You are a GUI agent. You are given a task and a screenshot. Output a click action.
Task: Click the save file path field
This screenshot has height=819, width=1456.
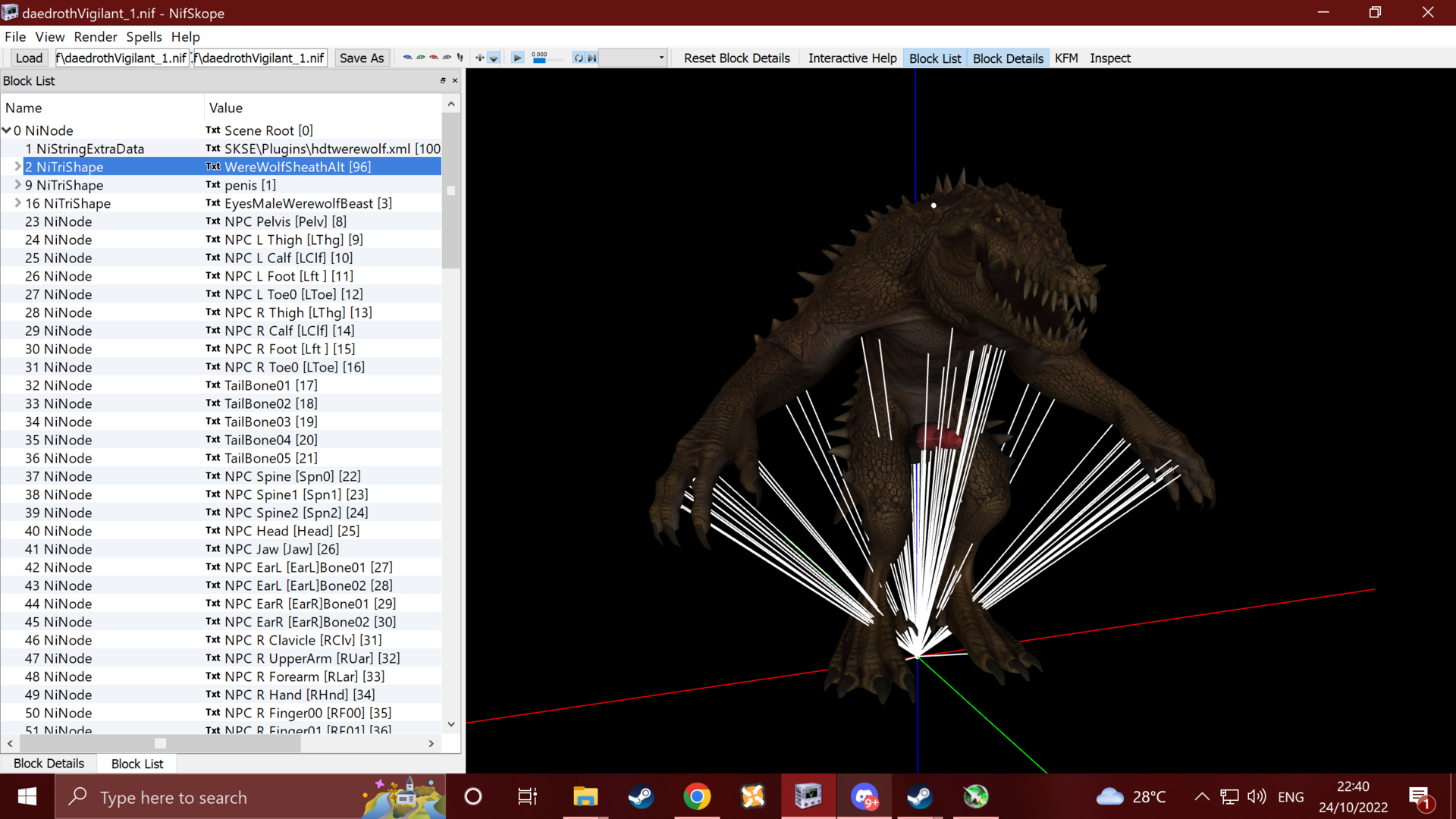(x=260, y=58)
